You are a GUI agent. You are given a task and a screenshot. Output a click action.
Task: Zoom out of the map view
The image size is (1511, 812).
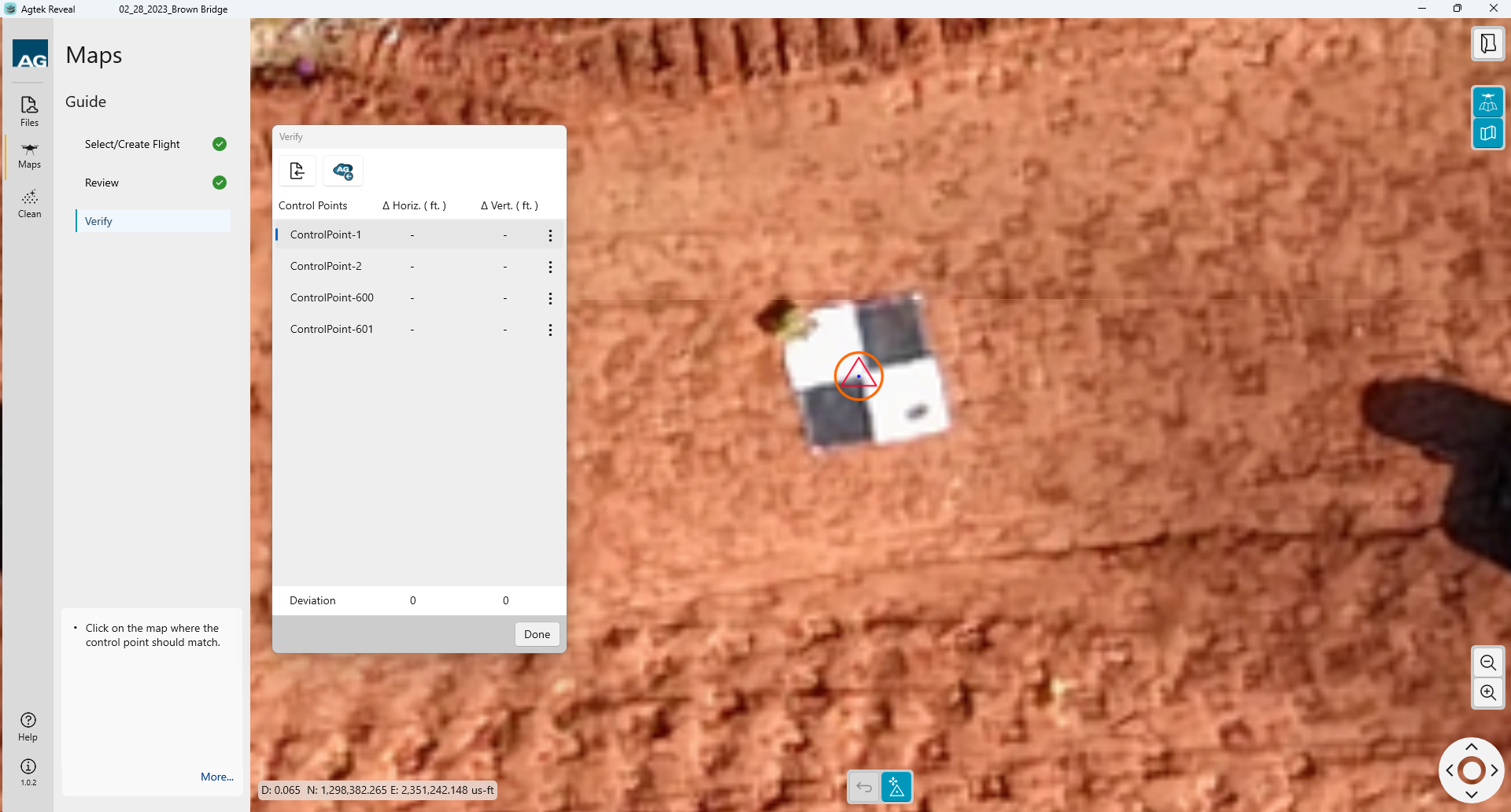[1487, 663]
